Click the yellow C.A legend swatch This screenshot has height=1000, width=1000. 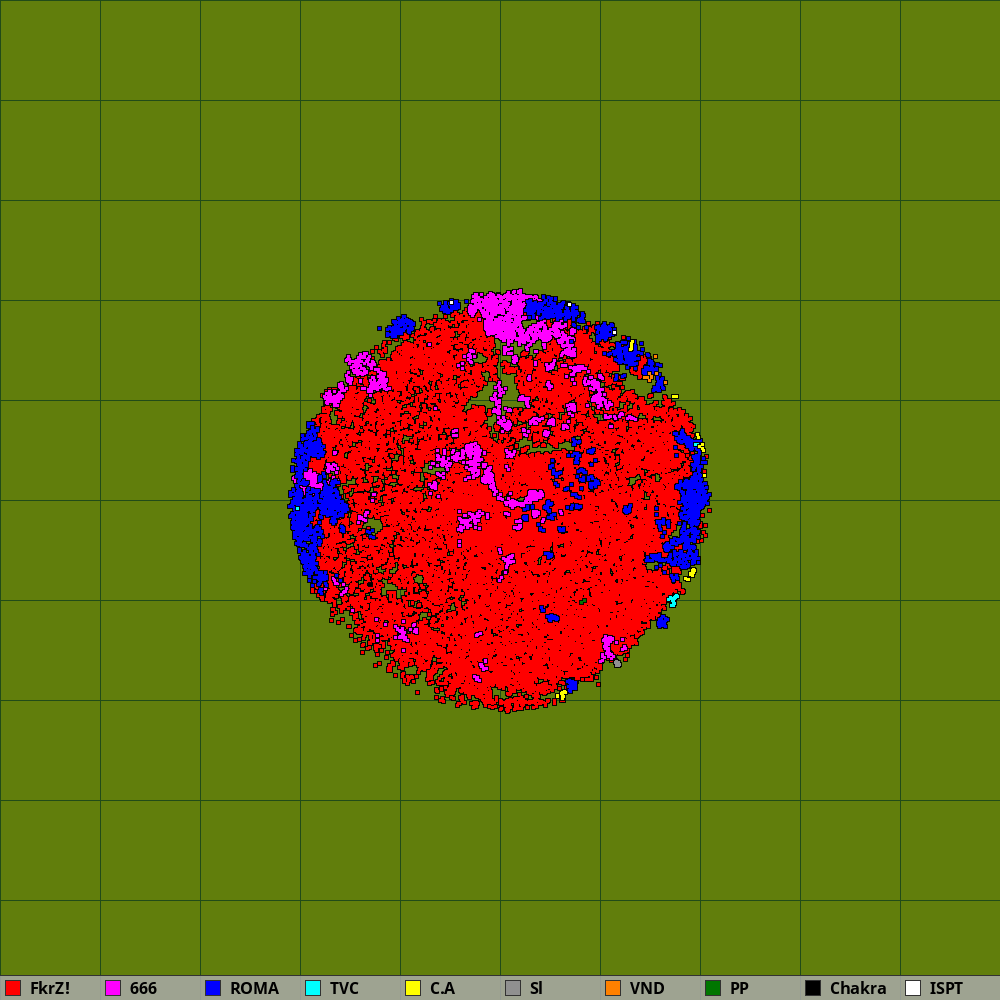(x=413, y=988)
